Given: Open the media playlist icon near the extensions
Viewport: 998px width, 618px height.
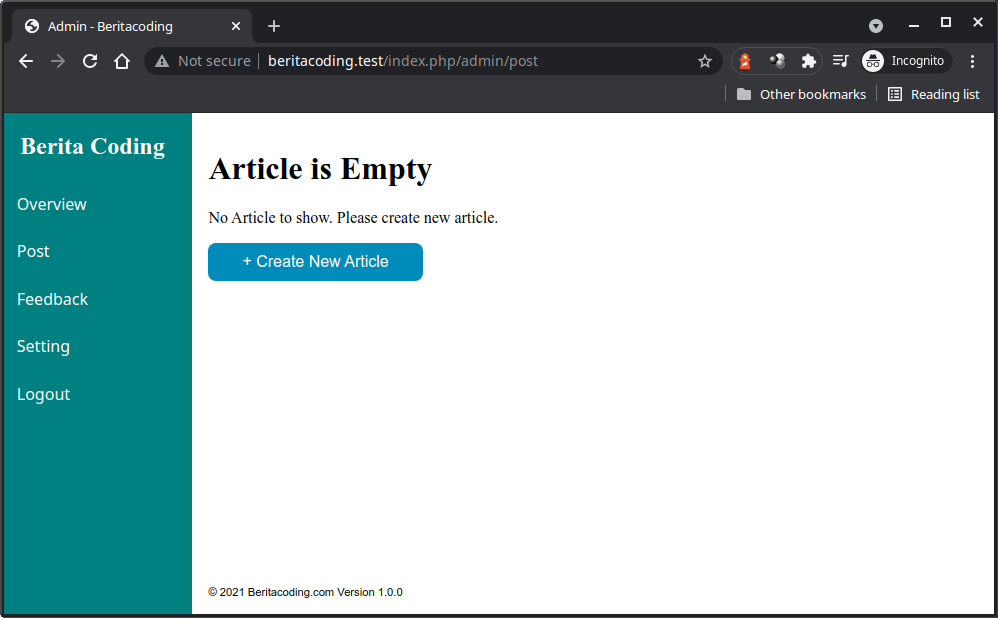Looking at the screenshot, I should coord(841,61).
